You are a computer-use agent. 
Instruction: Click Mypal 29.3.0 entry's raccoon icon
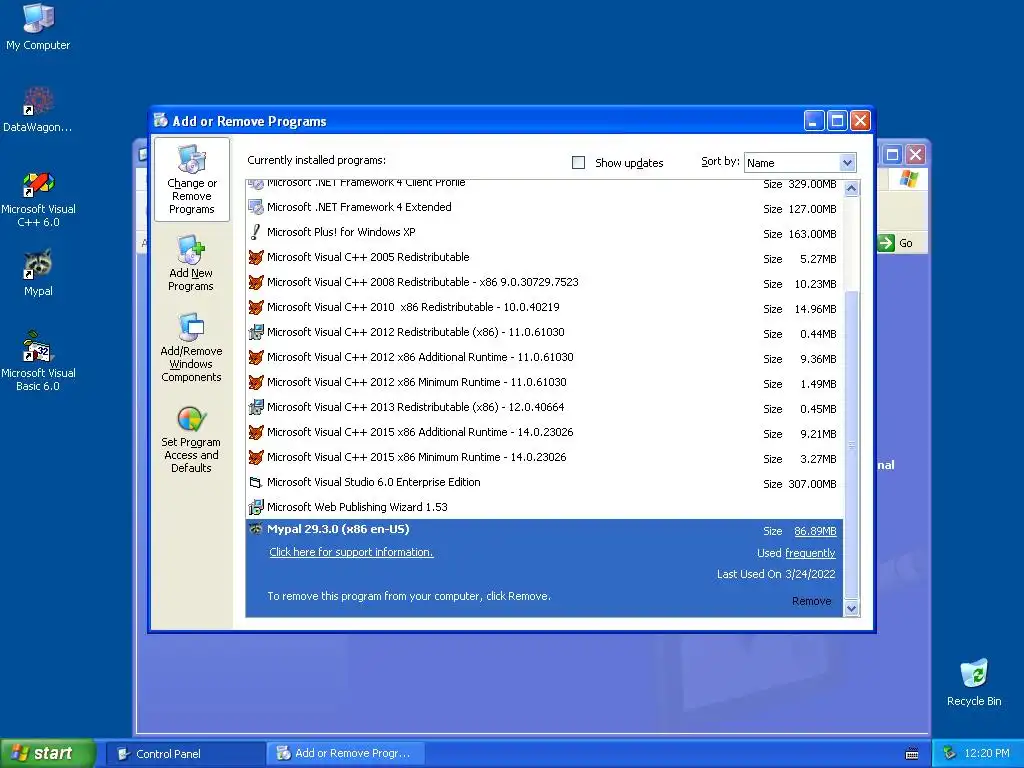click(x=255, y=530)
